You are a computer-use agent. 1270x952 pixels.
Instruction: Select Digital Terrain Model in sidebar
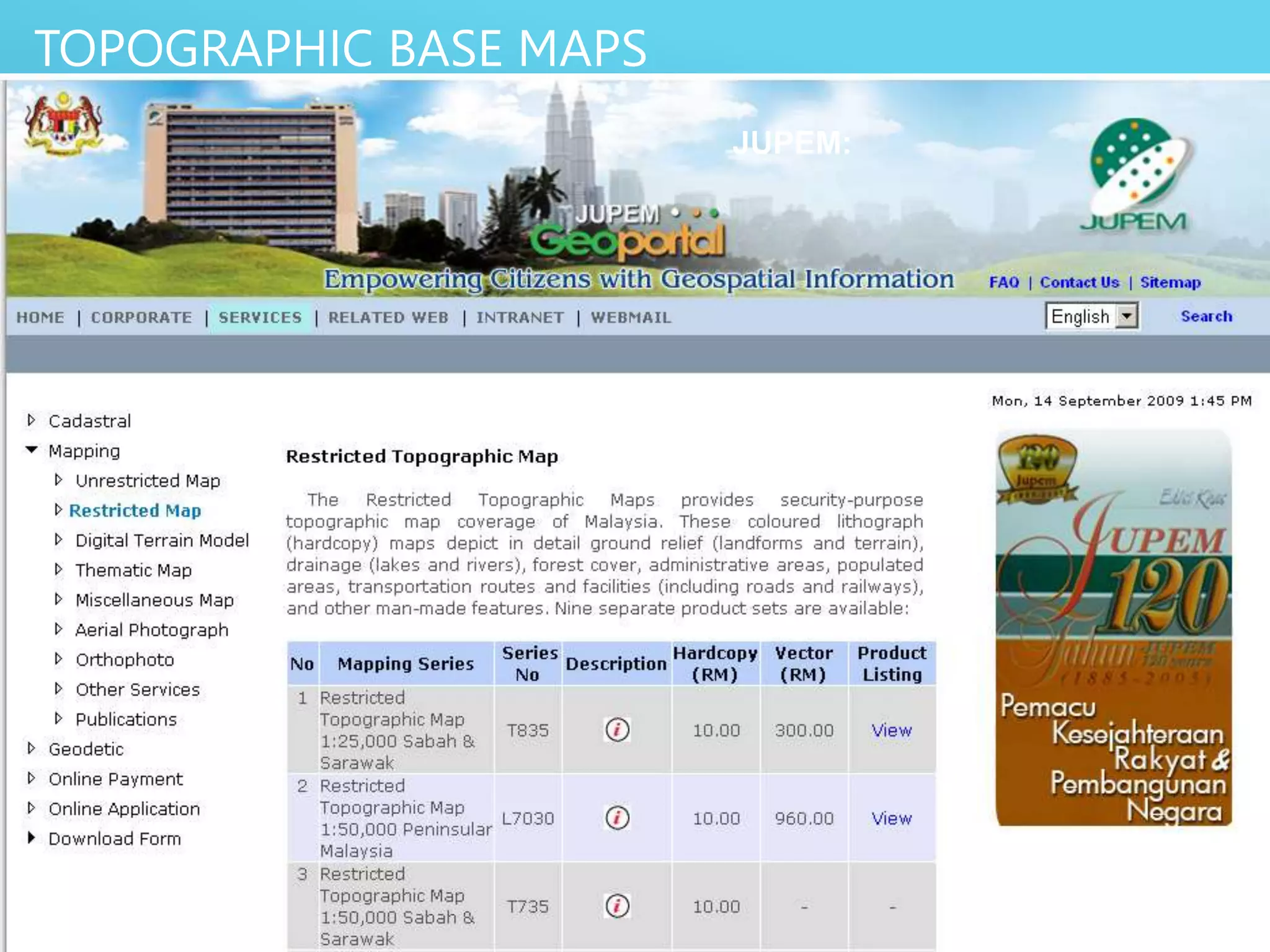pyautogui.click(x=162, y=540)
